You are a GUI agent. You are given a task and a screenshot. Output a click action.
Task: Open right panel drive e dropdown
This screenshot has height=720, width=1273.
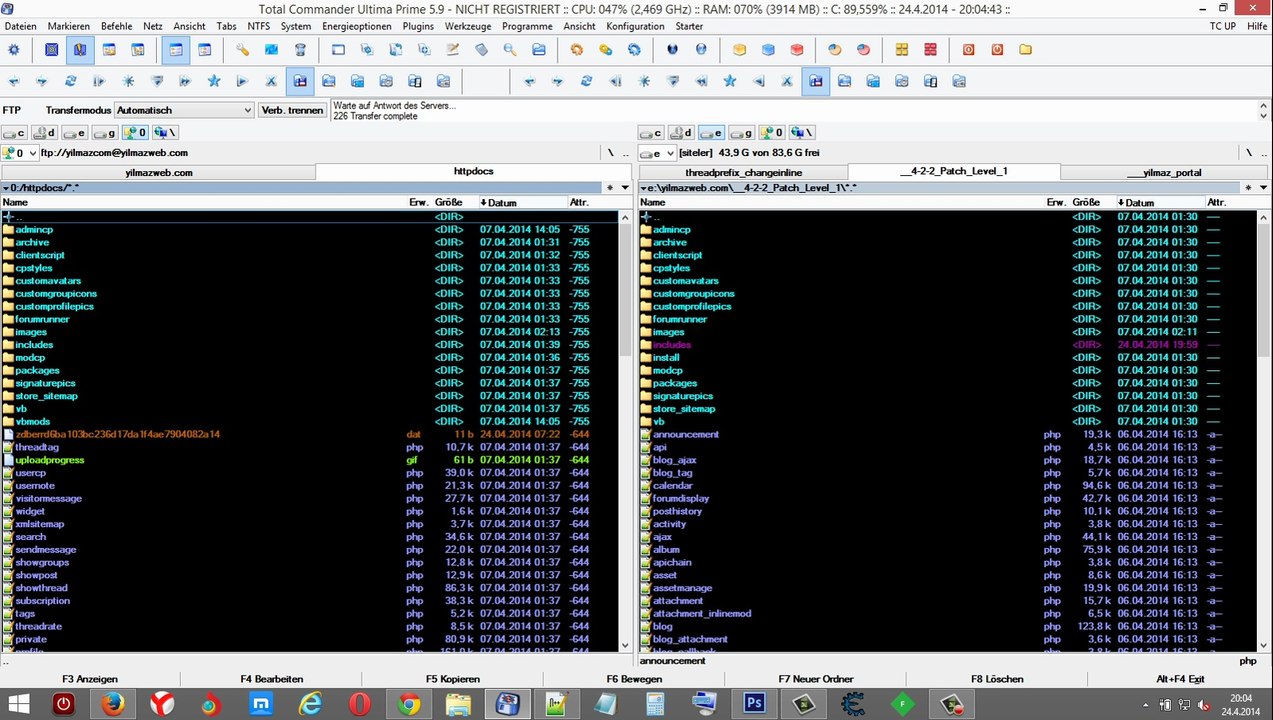657,153
